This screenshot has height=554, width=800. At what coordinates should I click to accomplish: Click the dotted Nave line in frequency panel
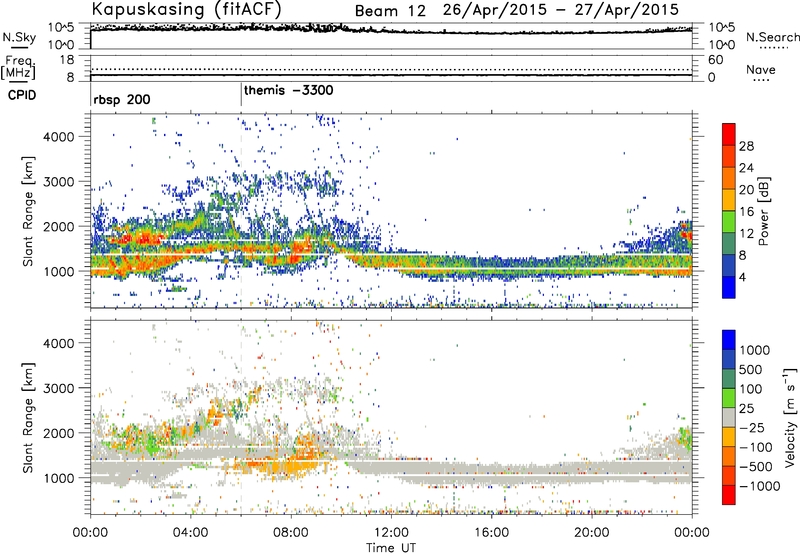pos(391,69)
